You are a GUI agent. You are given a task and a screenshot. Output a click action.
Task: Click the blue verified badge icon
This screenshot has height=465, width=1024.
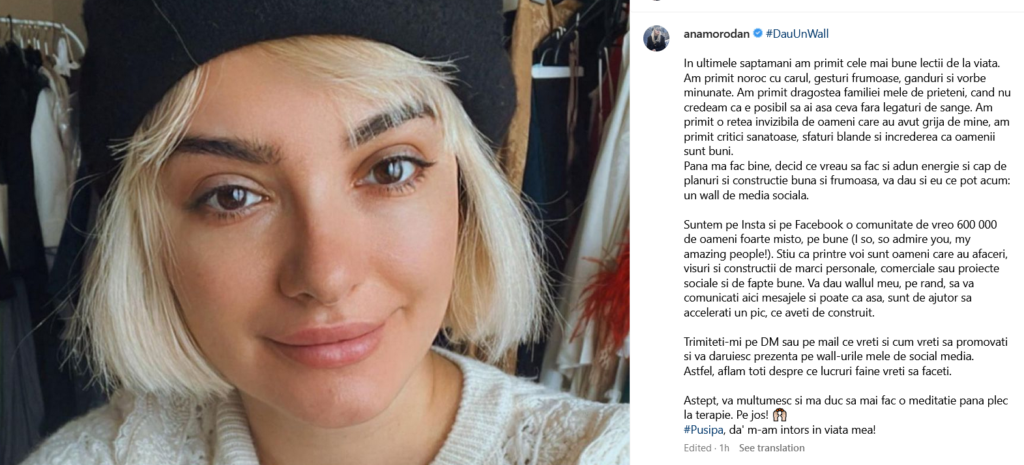click(x=758, y=33)
